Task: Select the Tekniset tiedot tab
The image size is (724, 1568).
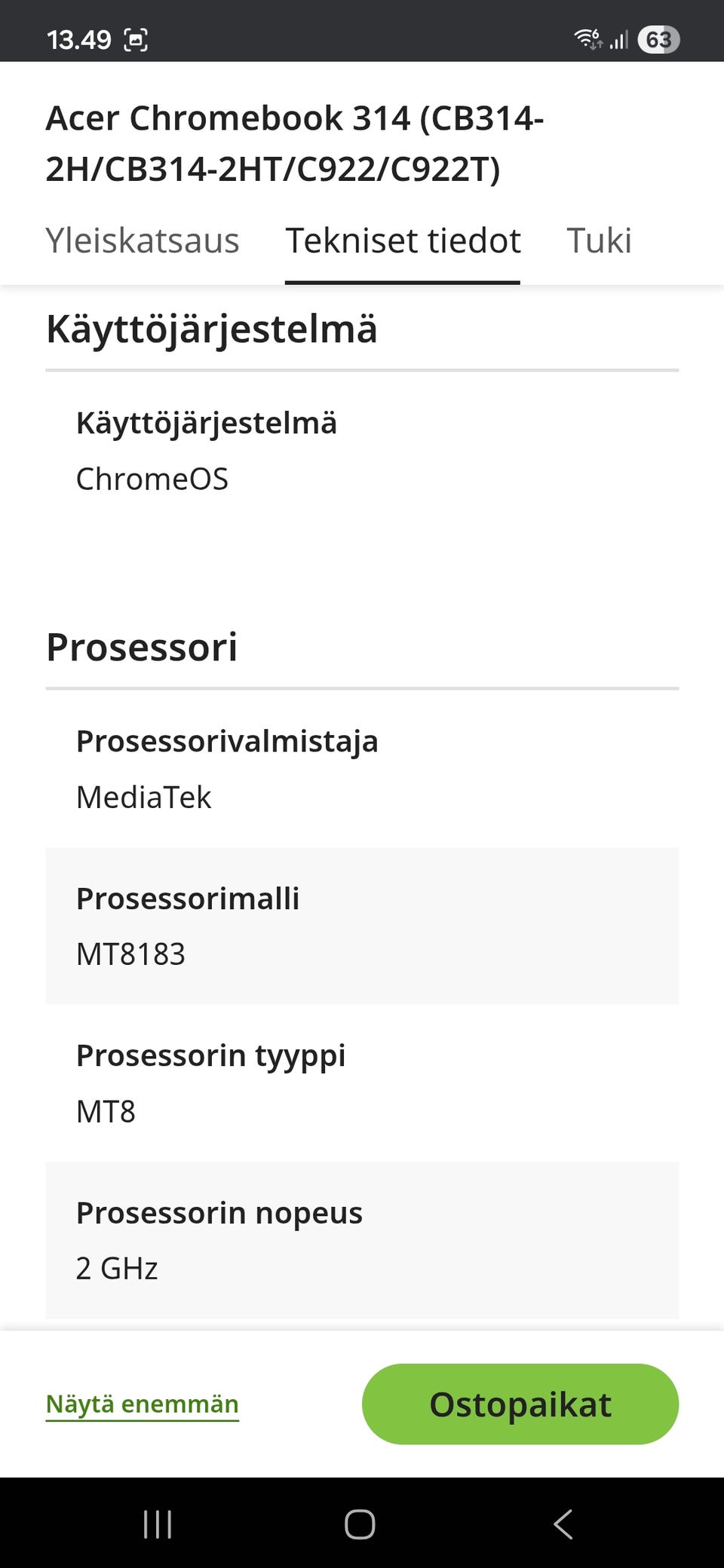Action: point(403,241)
